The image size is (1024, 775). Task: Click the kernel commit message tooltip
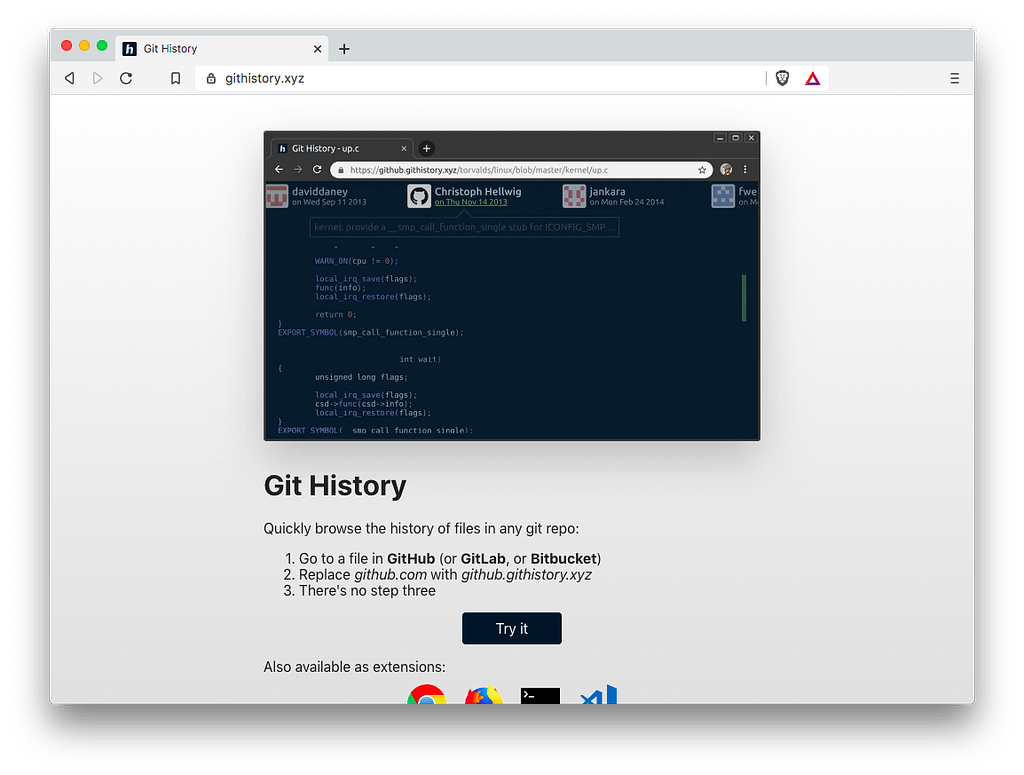(x=463, y=227)
